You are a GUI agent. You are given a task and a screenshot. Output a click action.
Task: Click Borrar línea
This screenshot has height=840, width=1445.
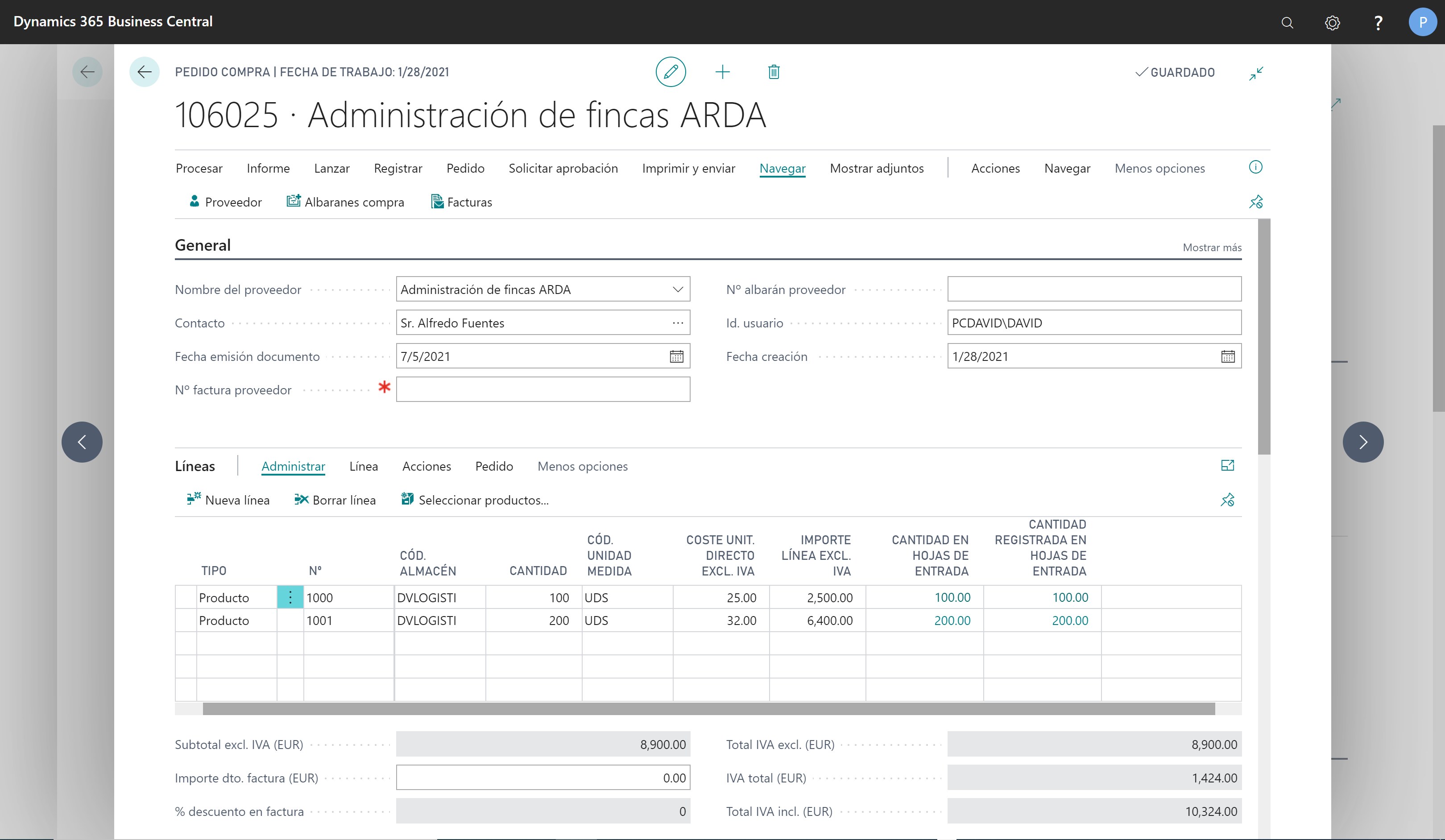click(335, 500)
